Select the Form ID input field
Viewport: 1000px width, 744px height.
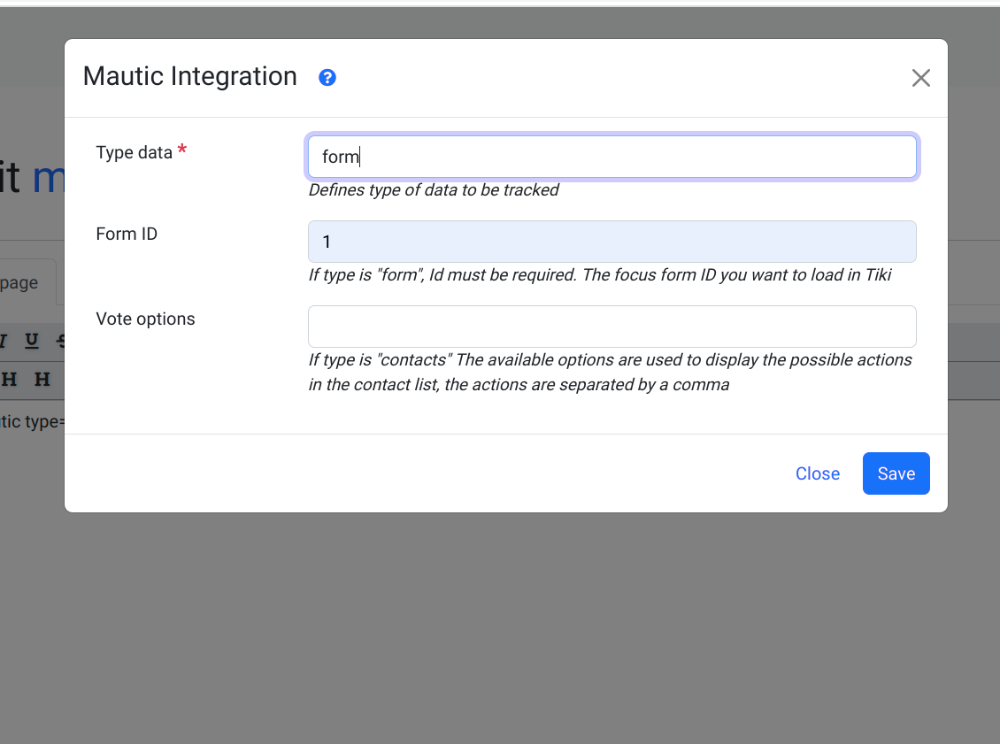tap(612, 242)
